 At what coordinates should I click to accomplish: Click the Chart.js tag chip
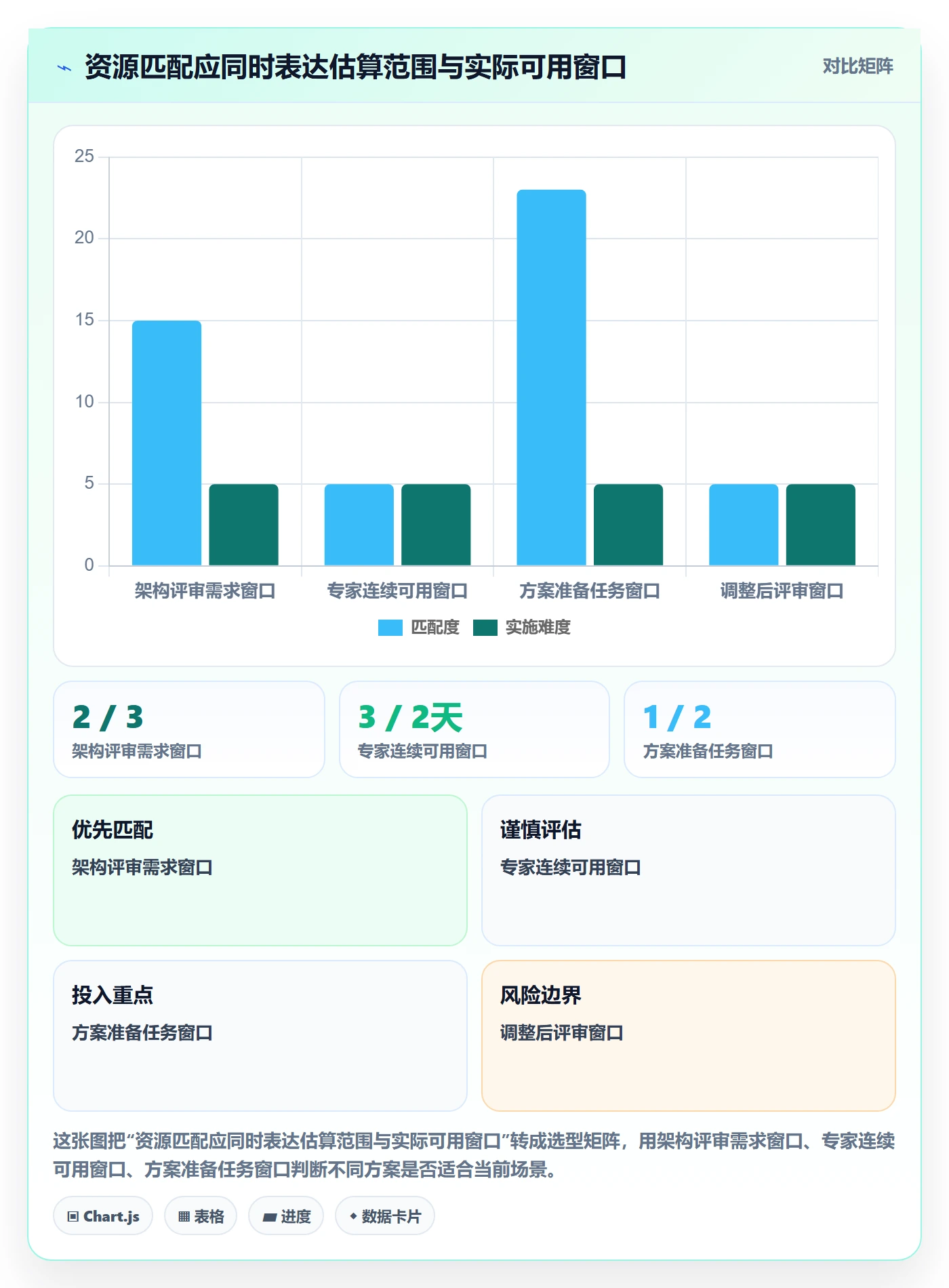click(x=103, y=1216)
